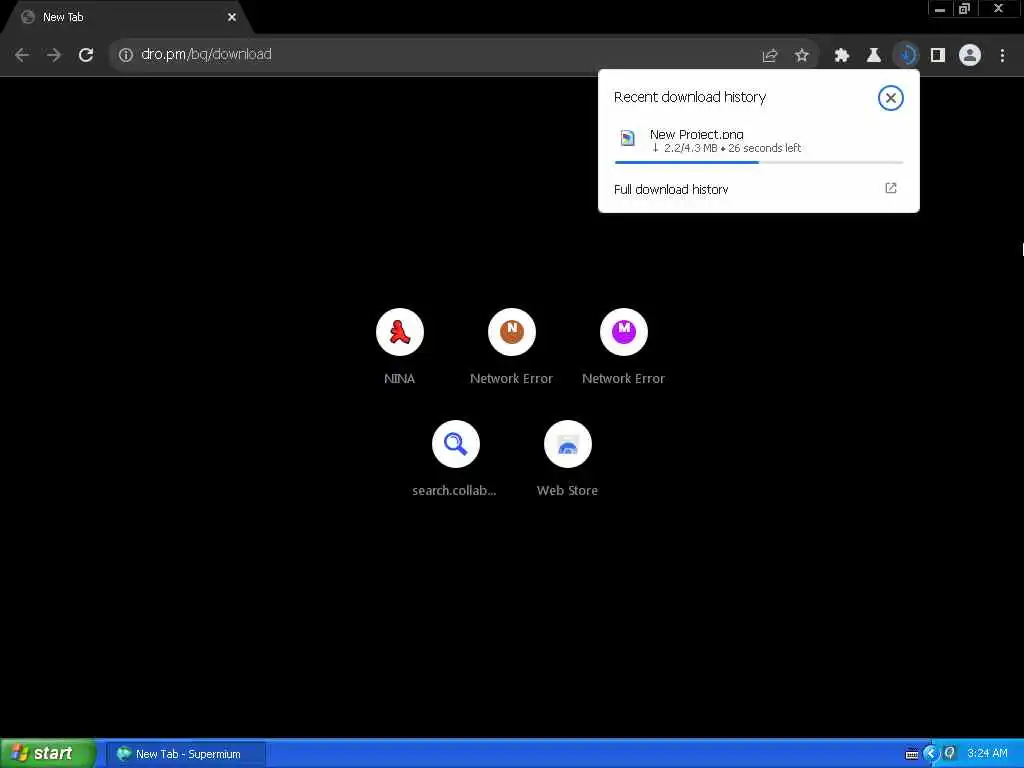Minimize the Supermium window

pyautogui.click(x=940, y=9)
